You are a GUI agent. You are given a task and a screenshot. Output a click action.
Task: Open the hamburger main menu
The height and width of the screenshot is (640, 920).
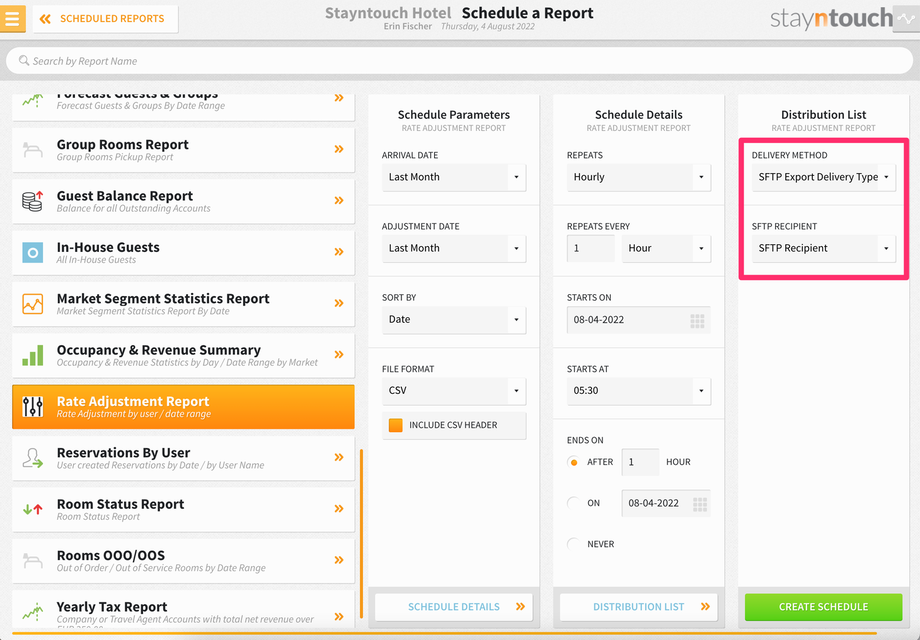[12, 18]
